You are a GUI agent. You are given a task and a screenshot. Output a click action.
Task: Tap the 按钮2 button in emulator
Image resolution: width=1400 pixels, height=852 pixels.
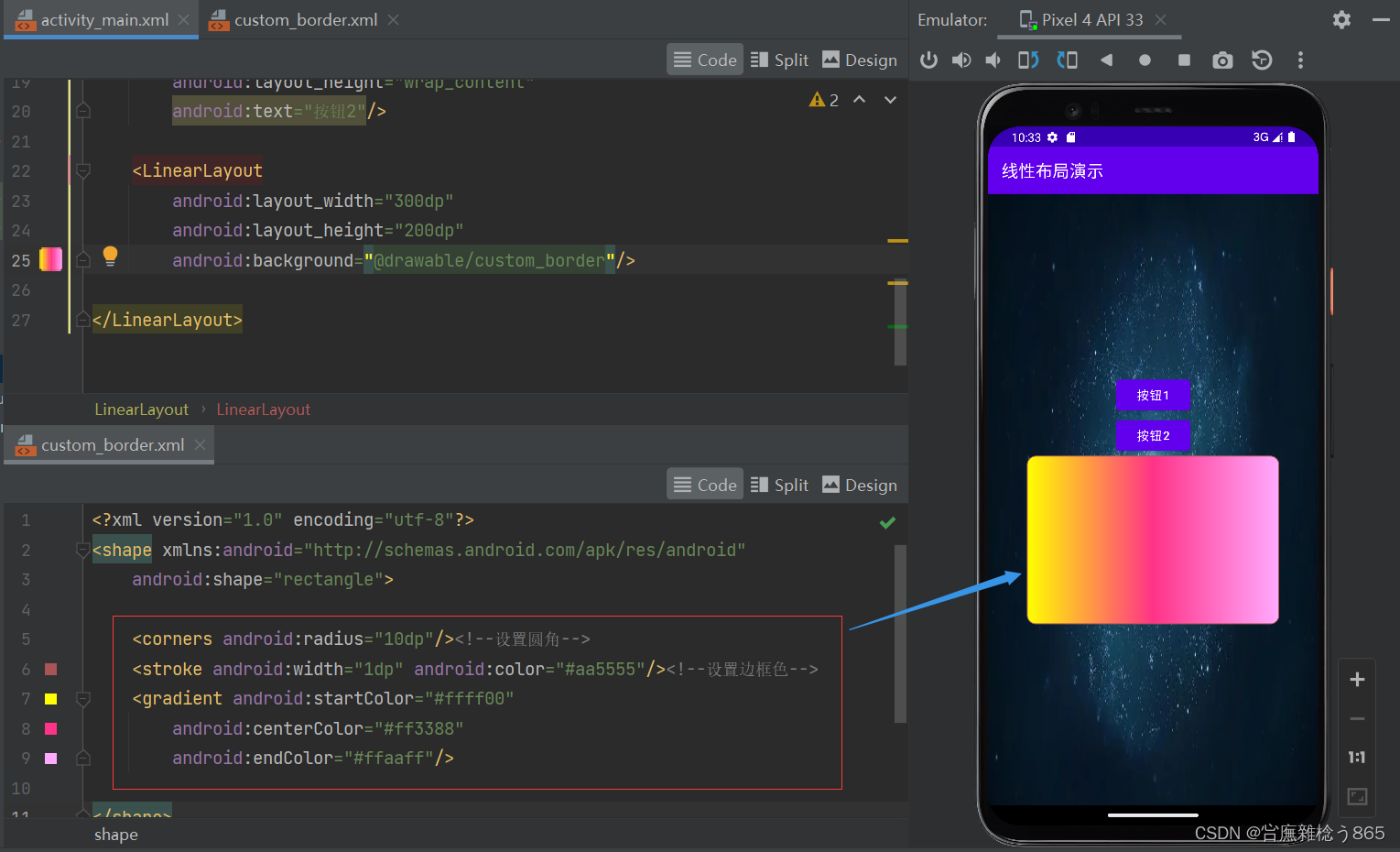1153,435
